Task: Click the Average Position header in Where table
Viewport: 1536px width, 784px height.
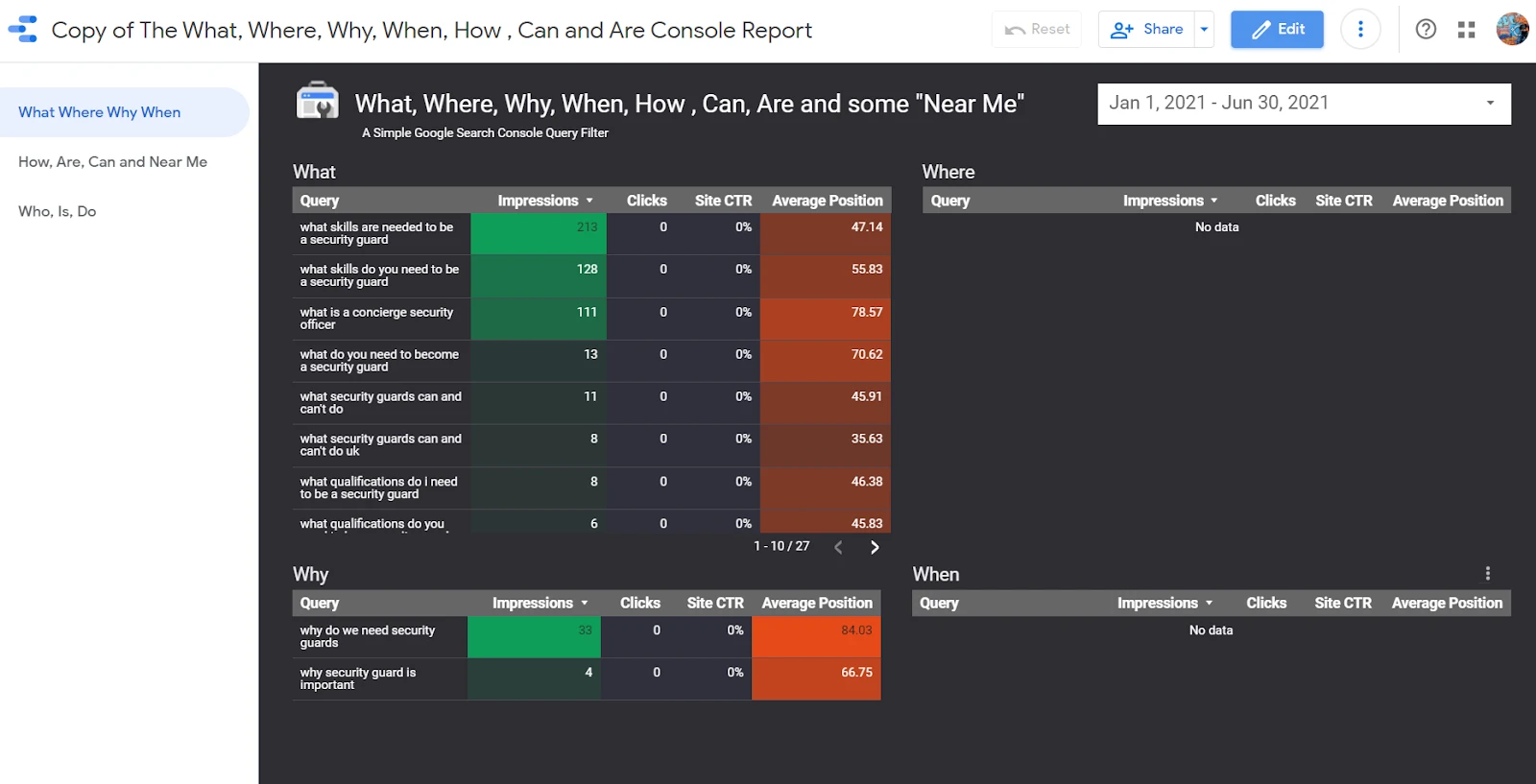Action: click(1448, 201)
